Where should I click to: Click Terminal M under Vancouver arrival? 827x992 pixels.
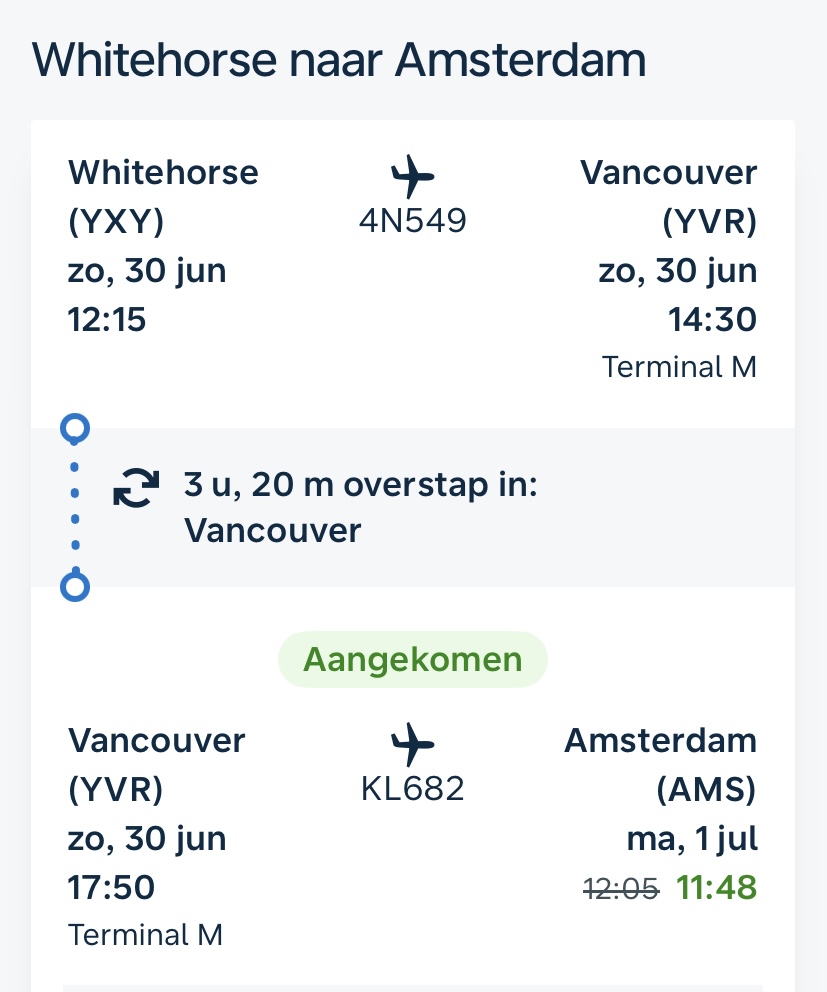pyautogui.click(x=679, y=367)
